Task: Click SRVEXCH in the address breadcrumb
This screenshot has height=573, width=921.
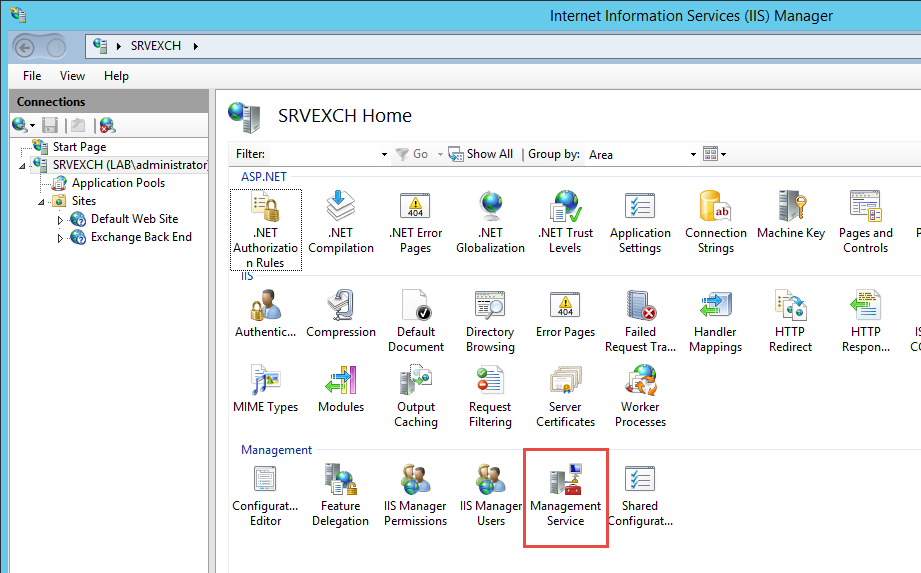Action: (x=156, y=46)
